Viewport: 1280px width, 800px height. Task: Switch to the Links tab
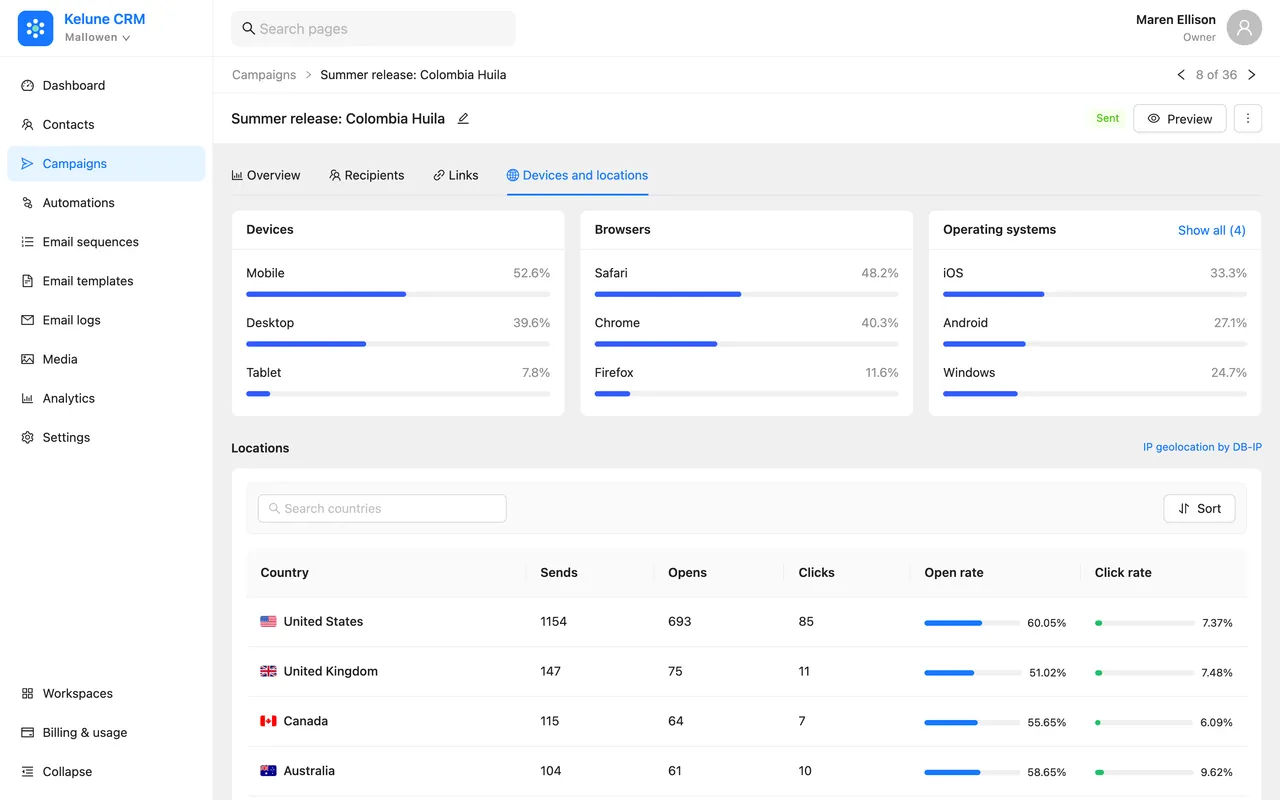coord(456,175)
